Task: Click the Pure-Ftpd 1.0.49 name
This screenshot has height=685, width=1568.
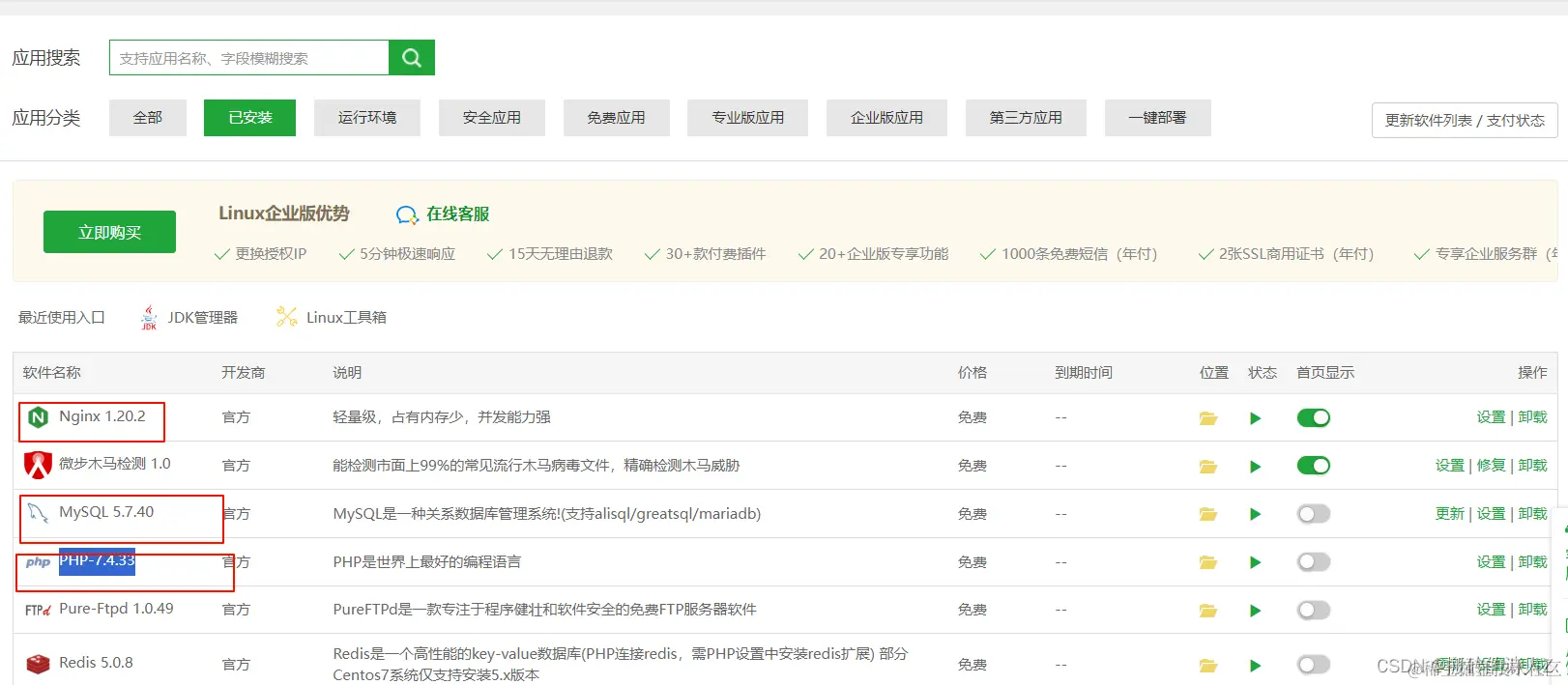Action: point(116,609)
